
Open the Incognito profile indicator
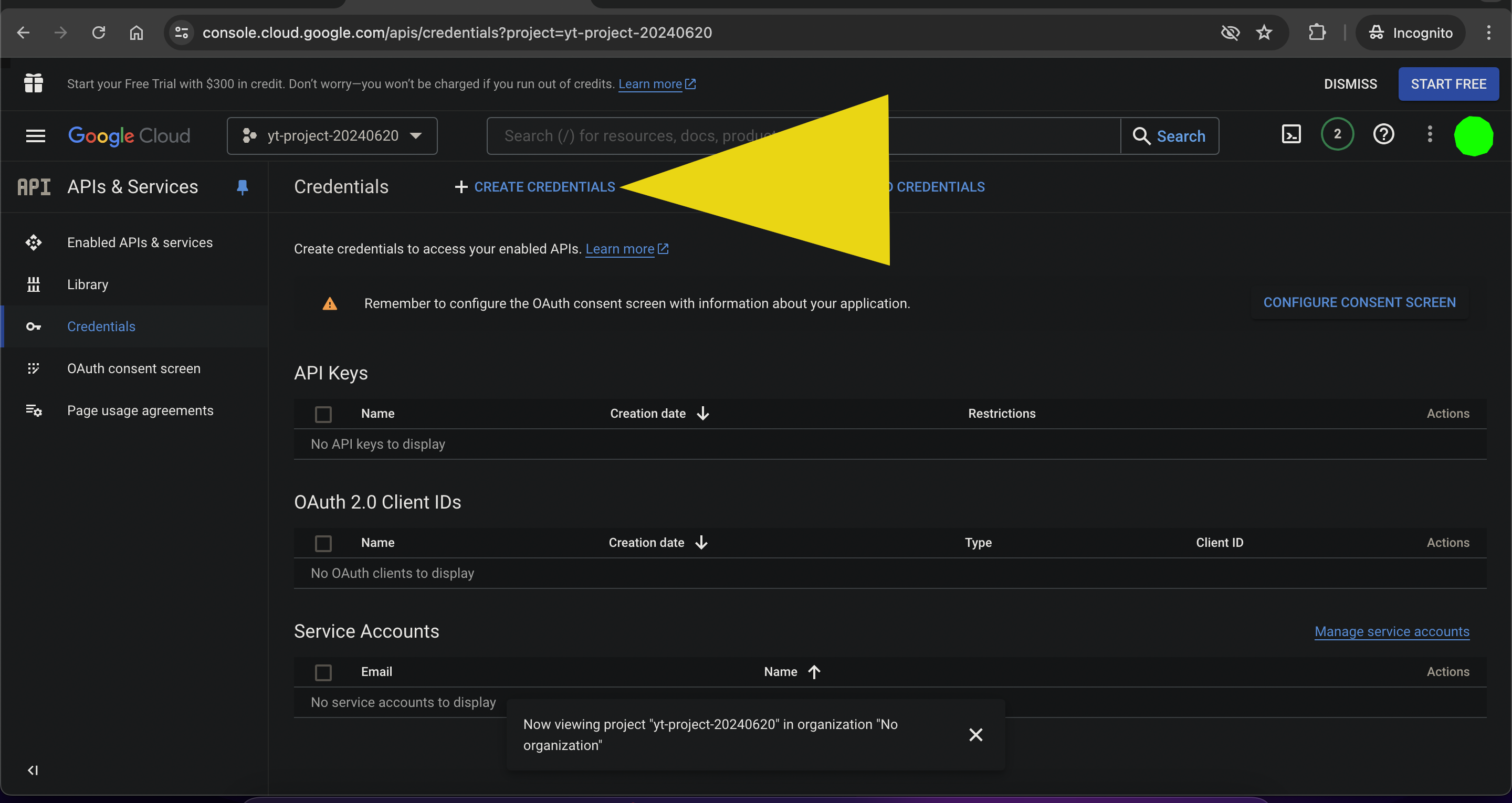pyautogui.click(x=1410, y=33)
